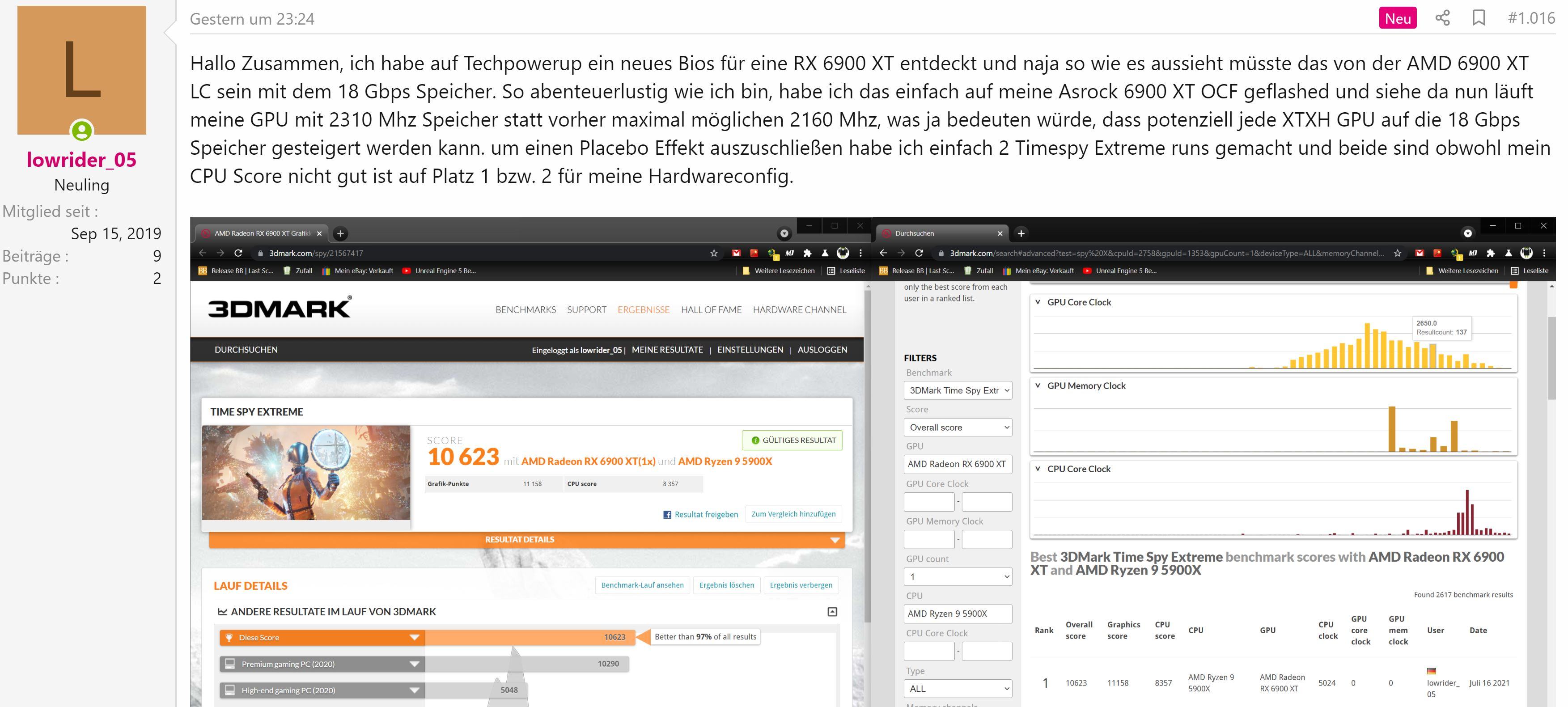Close the AMD Radeon RX 6900 XT tab
Viewport: 1568px width, 707px height.
[319, 233]
